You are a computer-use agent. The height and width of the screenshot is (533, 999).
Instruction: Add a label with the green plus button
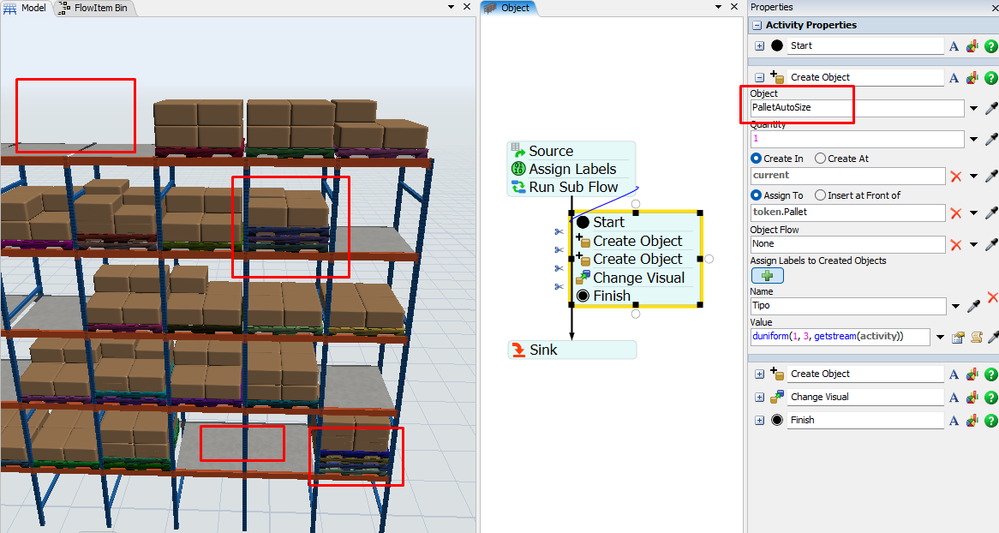(767, 276)
